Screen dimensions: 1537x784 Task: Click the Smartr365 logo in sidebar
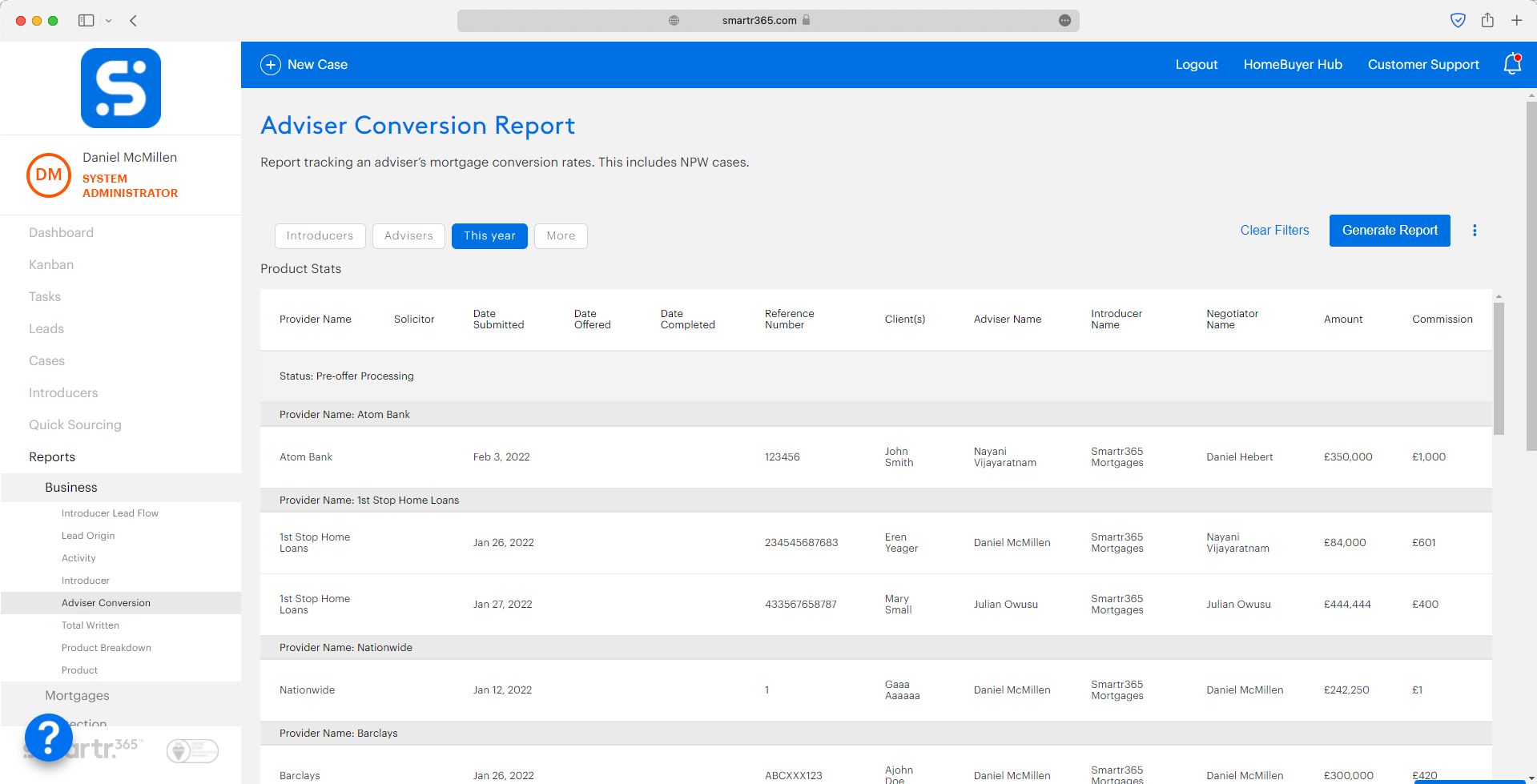pyautogui.click(x=121, y=88)
